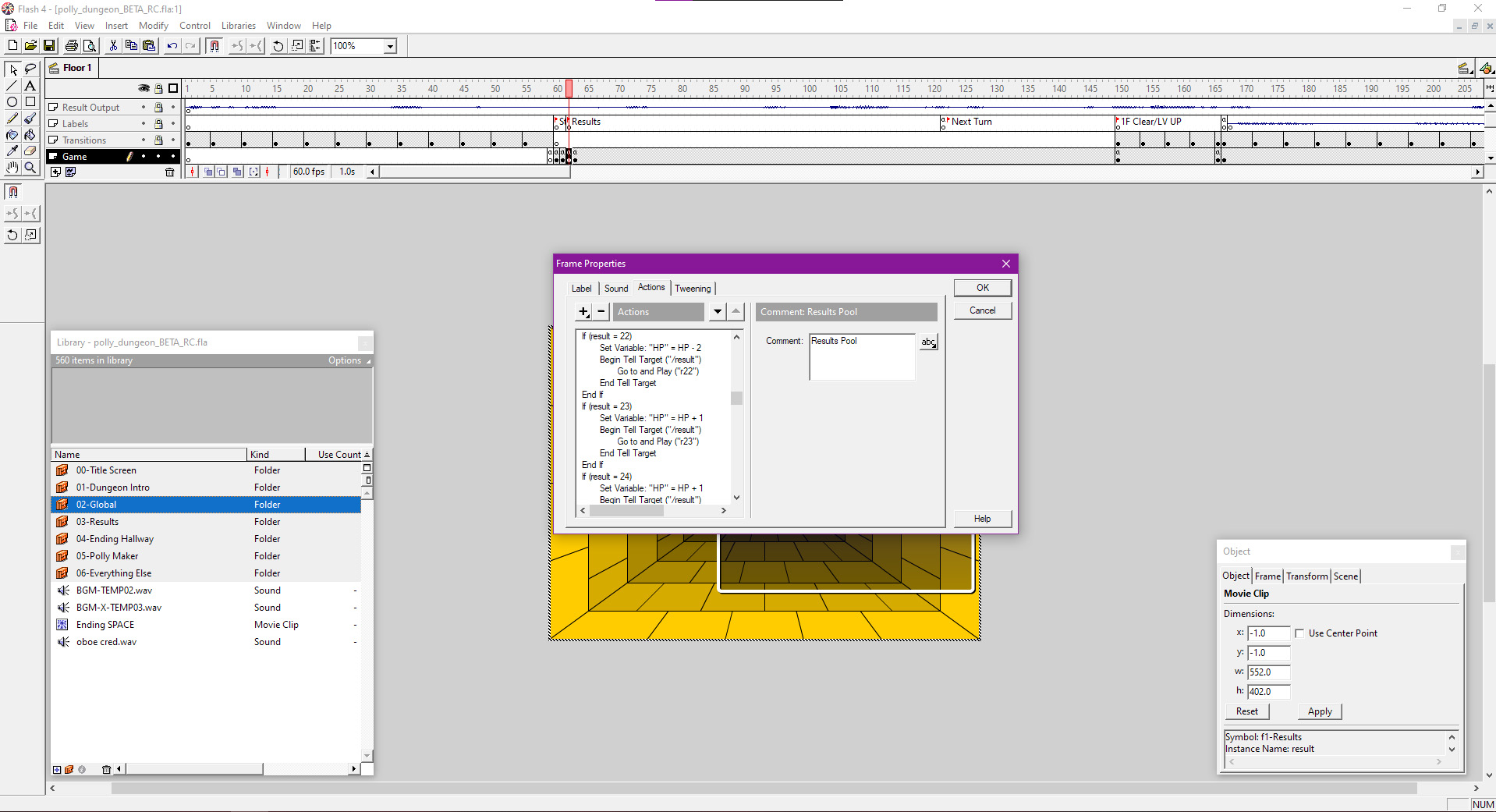This screenshot has height=812, width=1496.
Task: Switch to the Tweening tab
Action: [693, 289]
